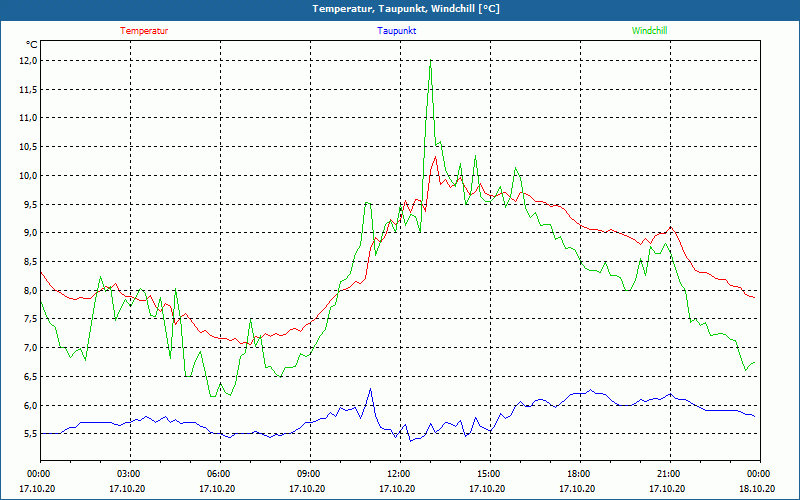Click the 5,5 y-axis value
This screenshot has width=800, height=500.
tap(31, 434)
